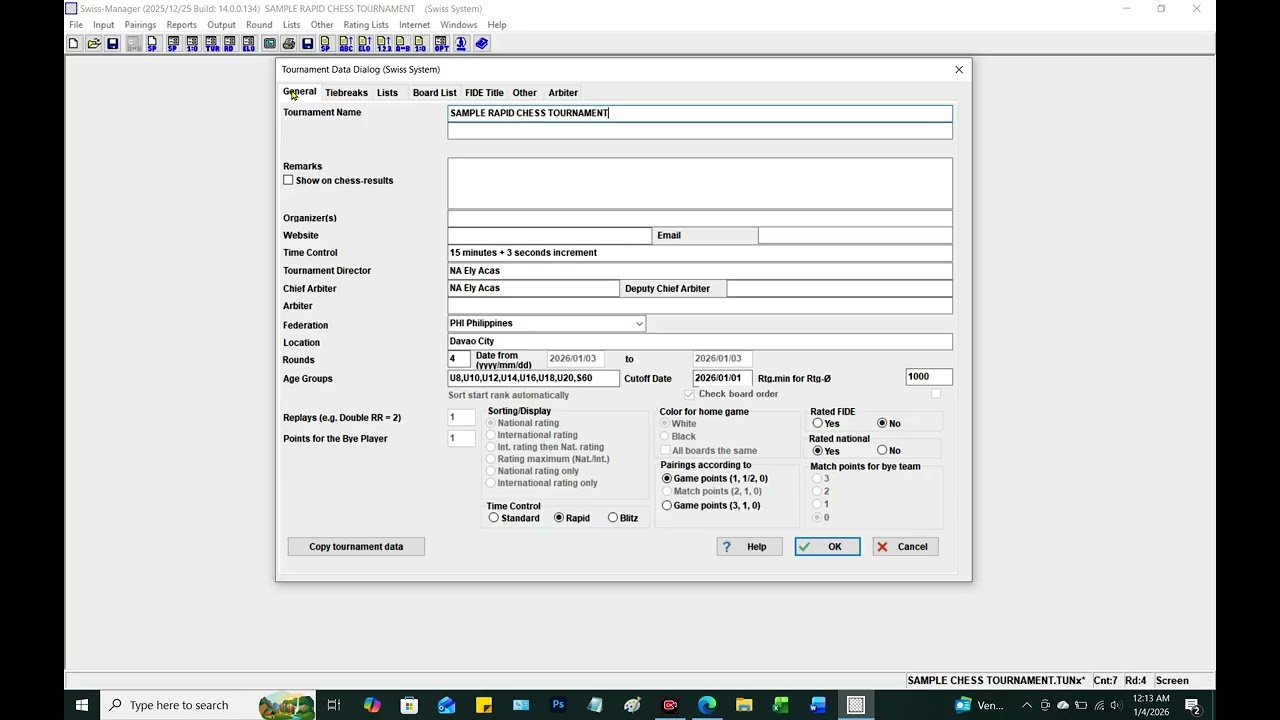
Task: Open the Pairings menu
Action: [x=140, y=24]
